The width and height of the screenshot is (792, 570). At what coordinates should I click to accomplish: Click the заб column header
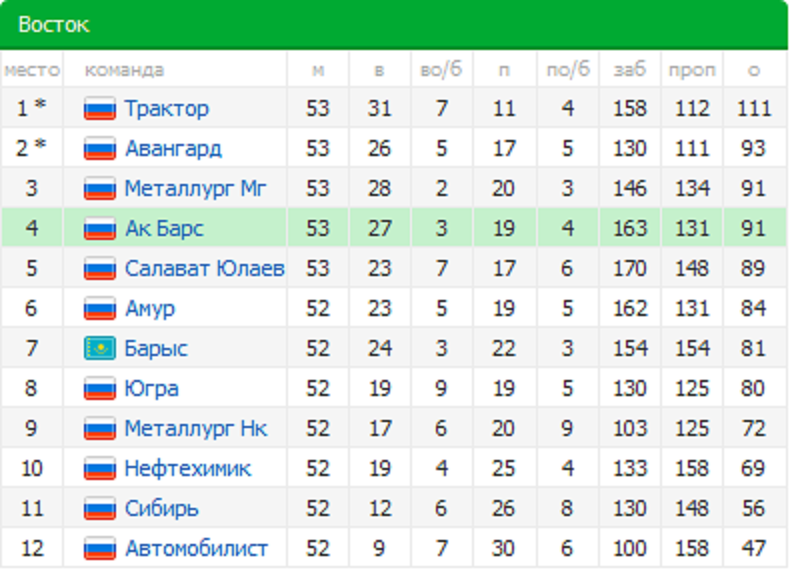[x=630, y=70]
